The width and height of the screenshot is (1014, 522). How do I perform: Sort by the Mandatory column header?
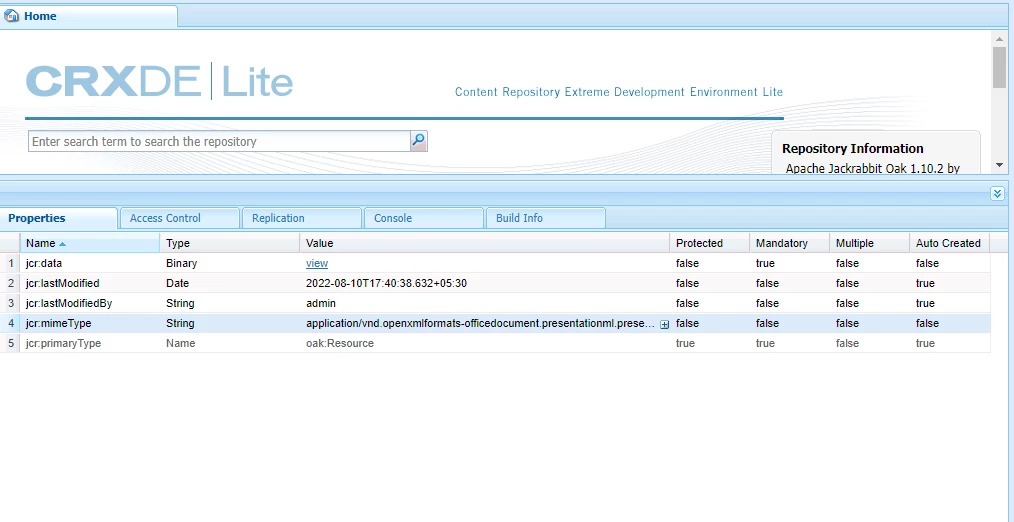pos(790,243)
